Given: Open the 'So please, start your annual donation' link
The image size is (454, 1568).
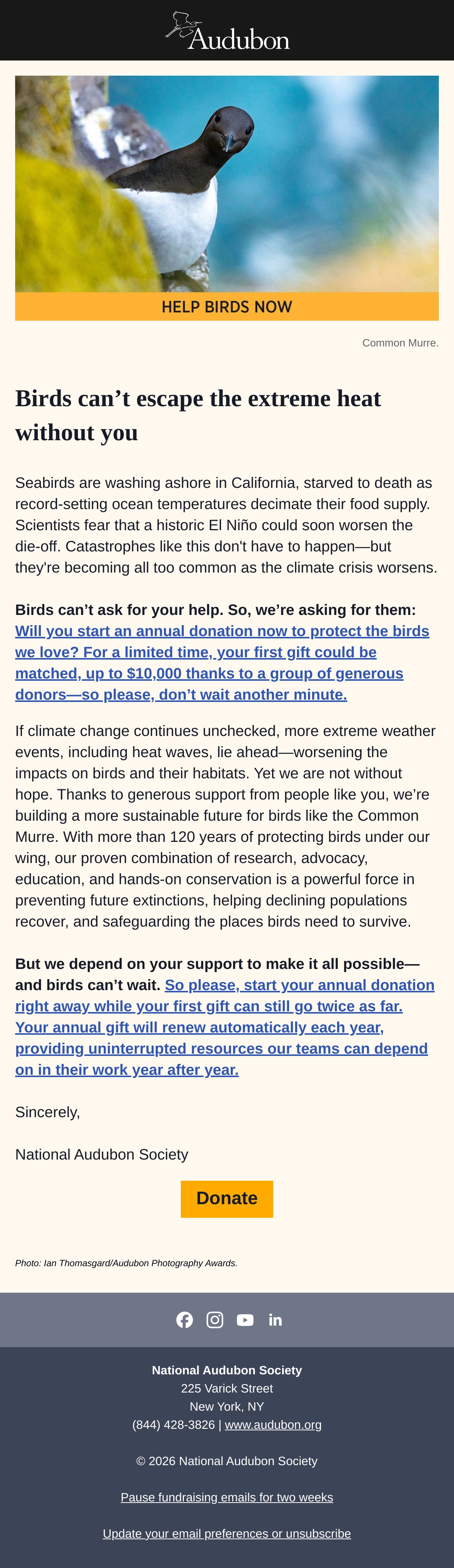Looking at the screenshot, I should (299, 986).
